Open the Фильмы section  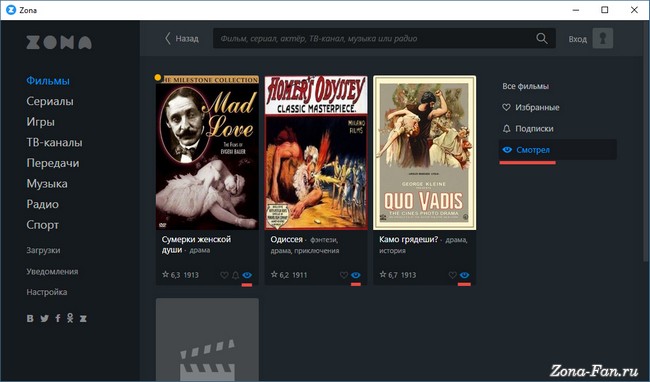pyautogui.click(x=48, y=80)
